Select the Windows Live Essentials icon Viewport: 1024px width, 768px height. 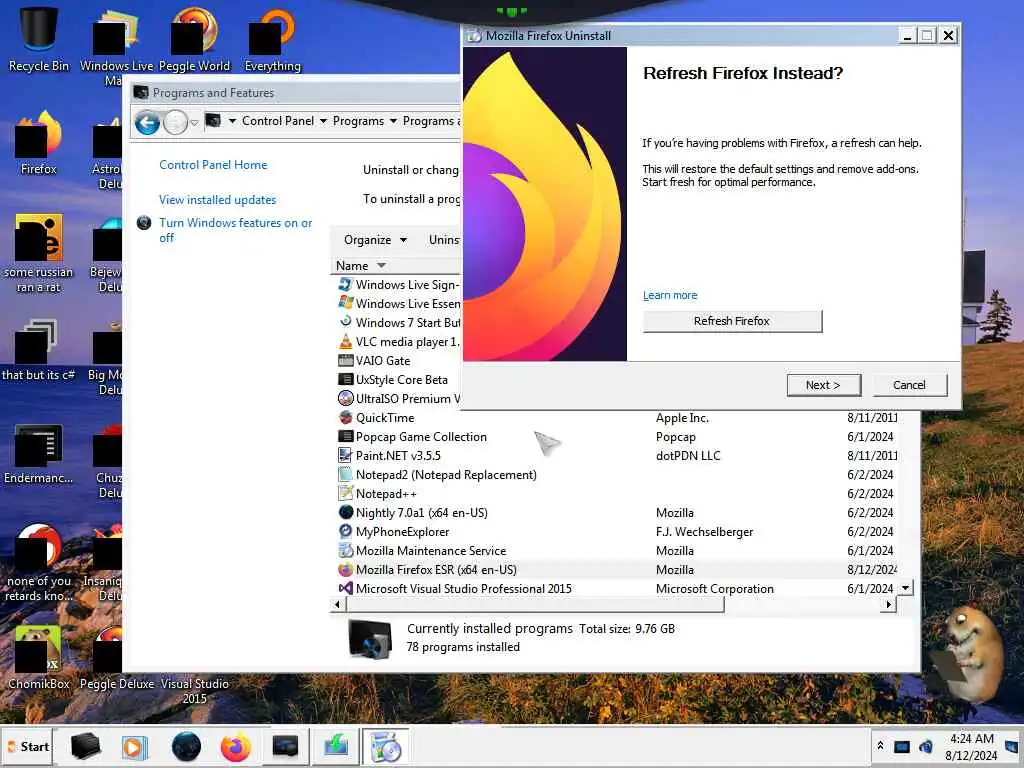pos(345,304)
